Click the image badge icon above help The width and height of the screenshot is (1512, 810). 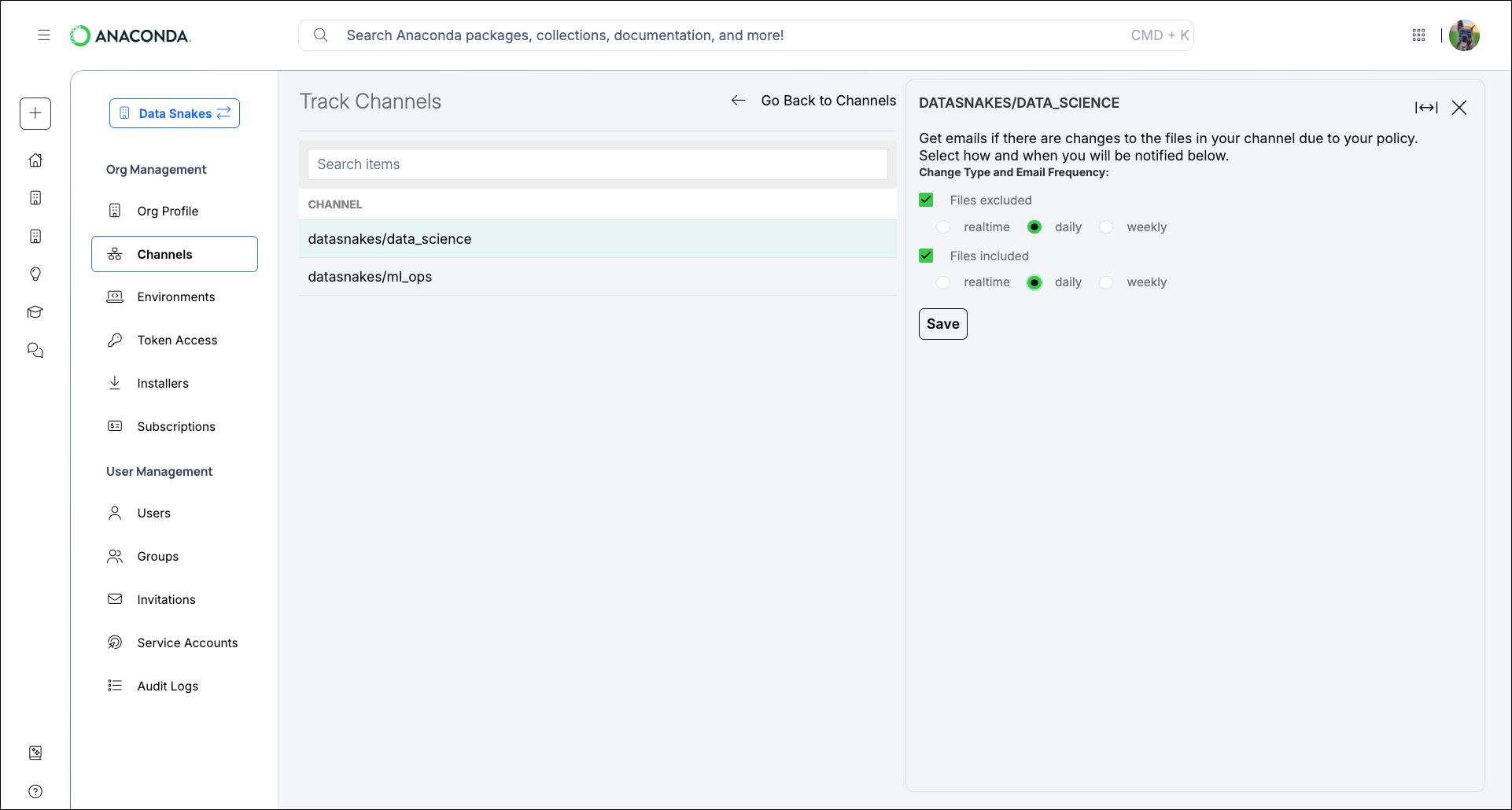35,753
